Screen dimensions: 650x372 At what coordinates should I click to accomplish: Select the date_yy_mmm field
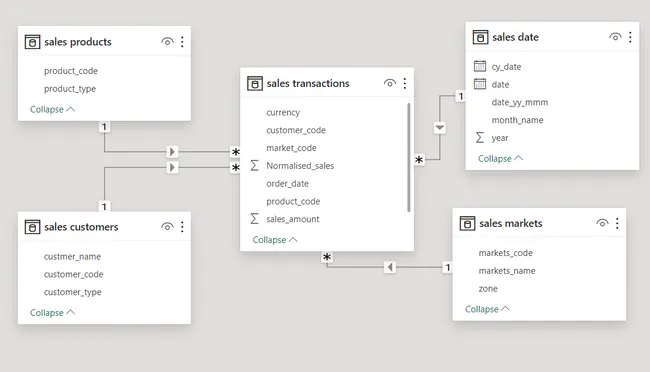(x=520, y=102)
